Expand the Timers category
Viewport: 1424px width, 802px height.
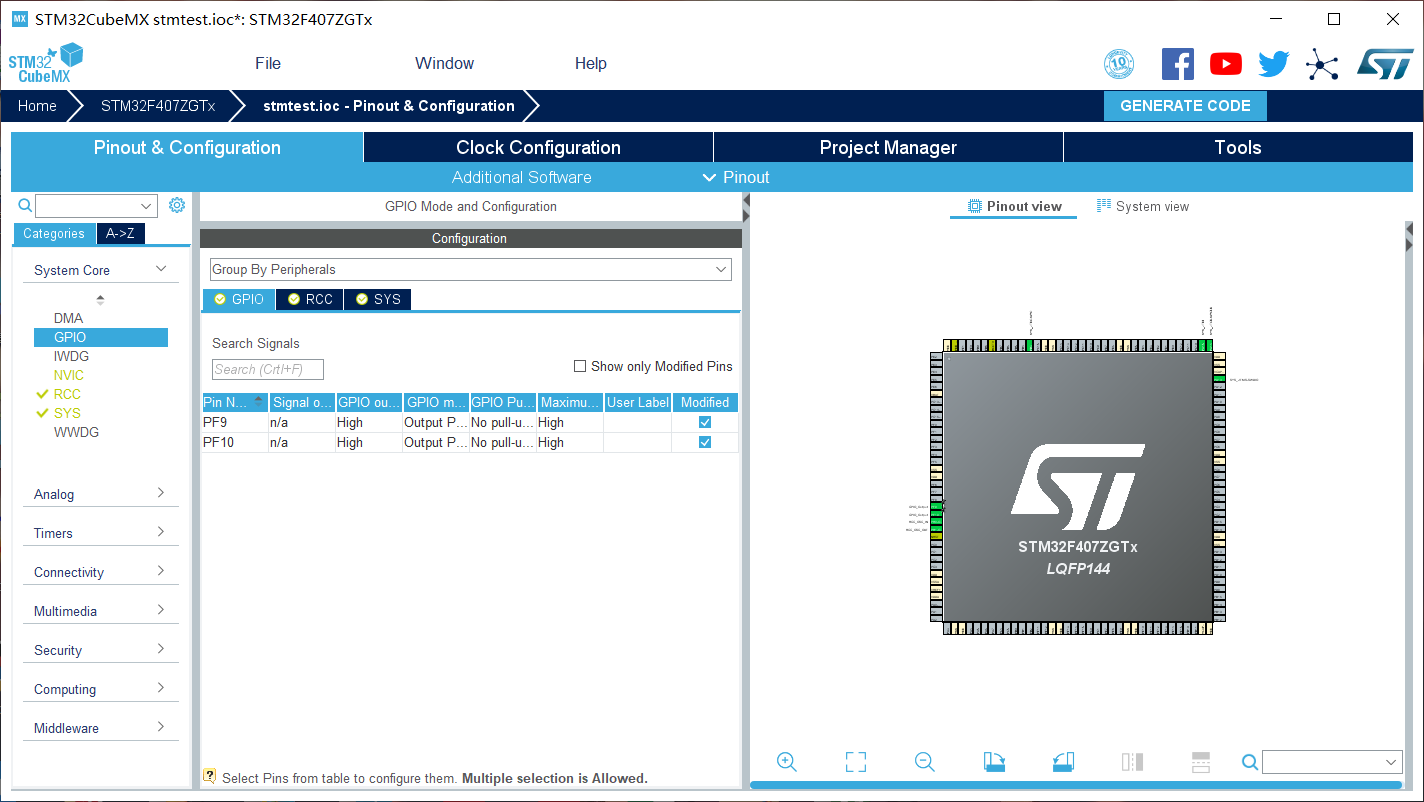101,533
